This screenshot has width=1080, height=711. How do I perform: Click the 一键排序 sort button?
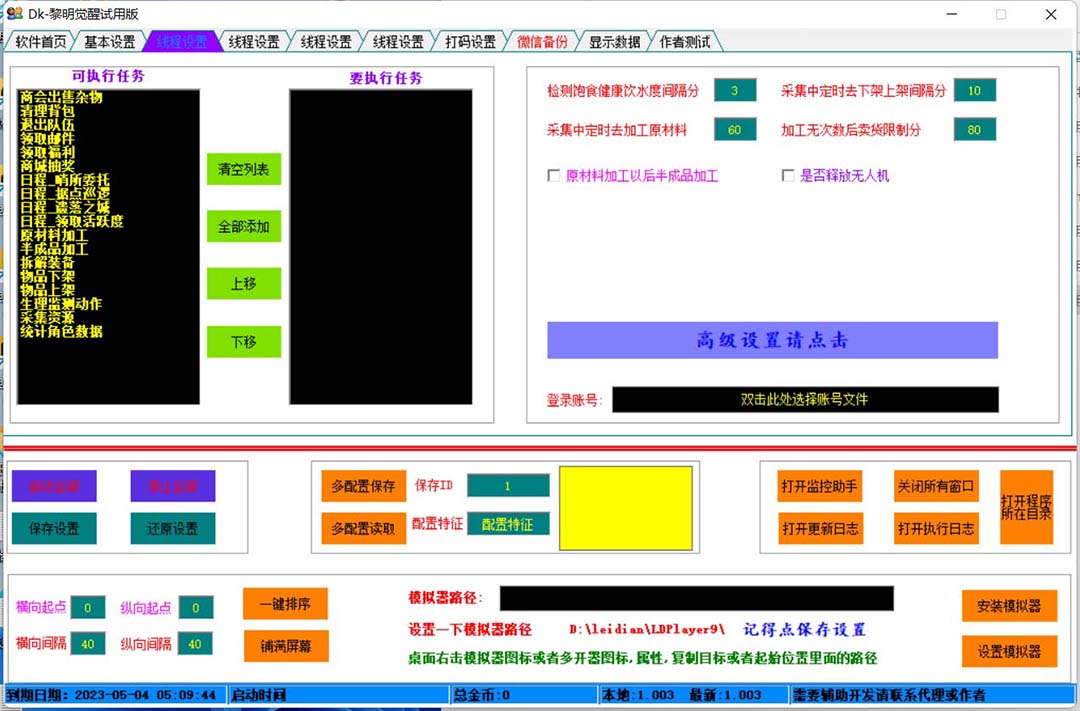(x=285, y=604)
